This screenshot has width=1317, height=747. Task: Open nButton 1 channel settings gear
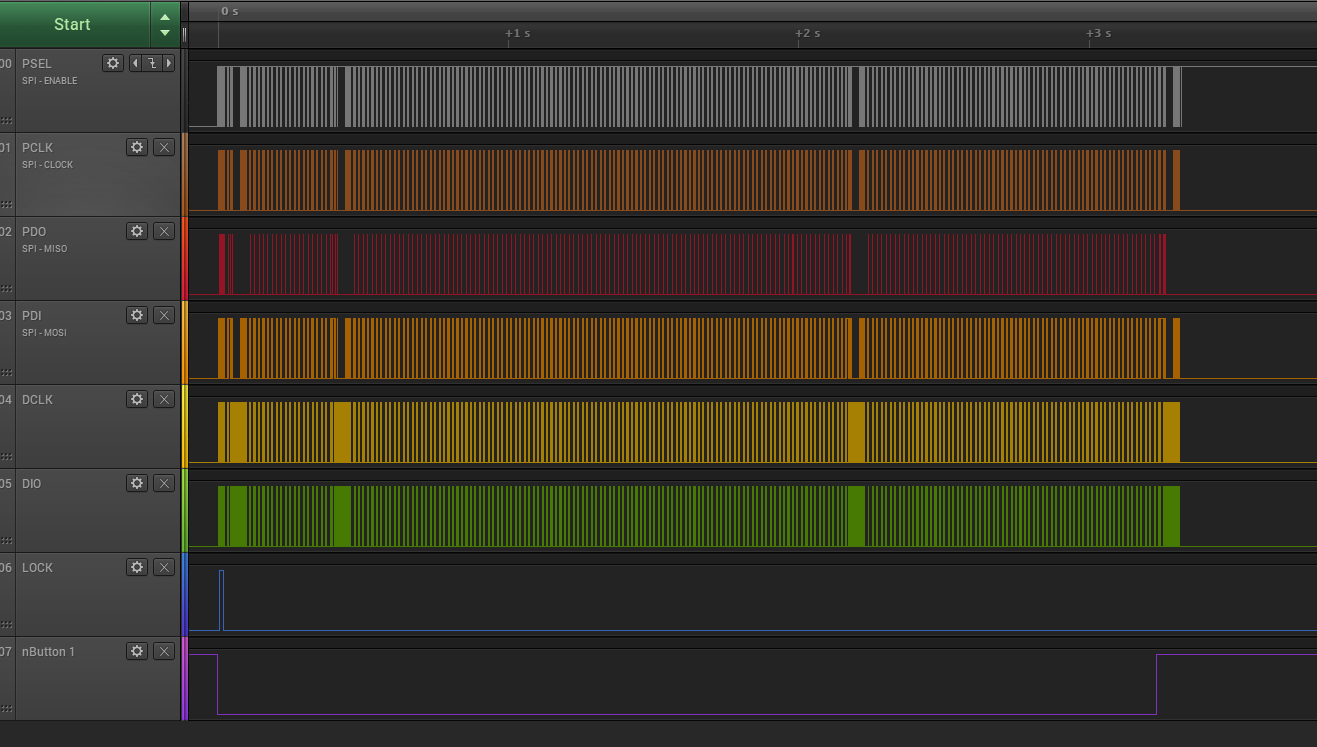[137, 651]
